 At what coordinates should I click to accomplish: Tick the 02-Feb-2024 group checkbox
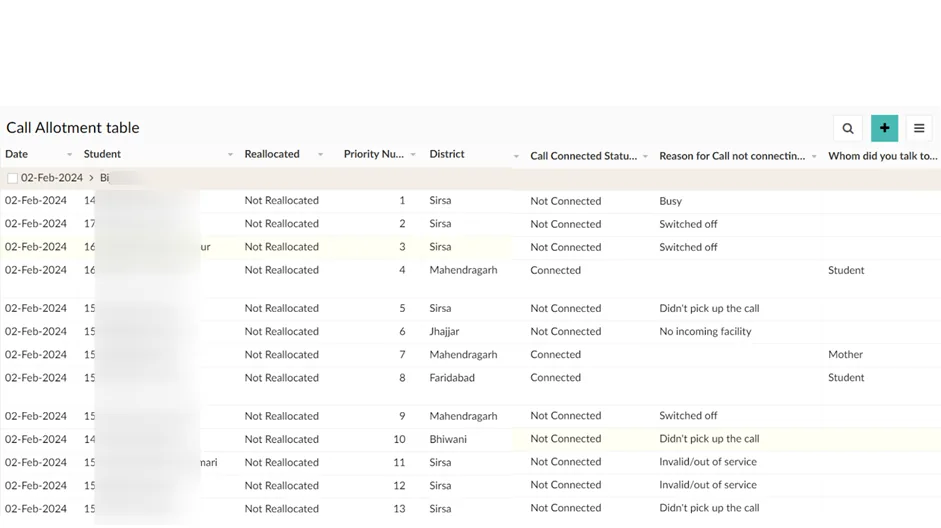click(x=12, y=178)
